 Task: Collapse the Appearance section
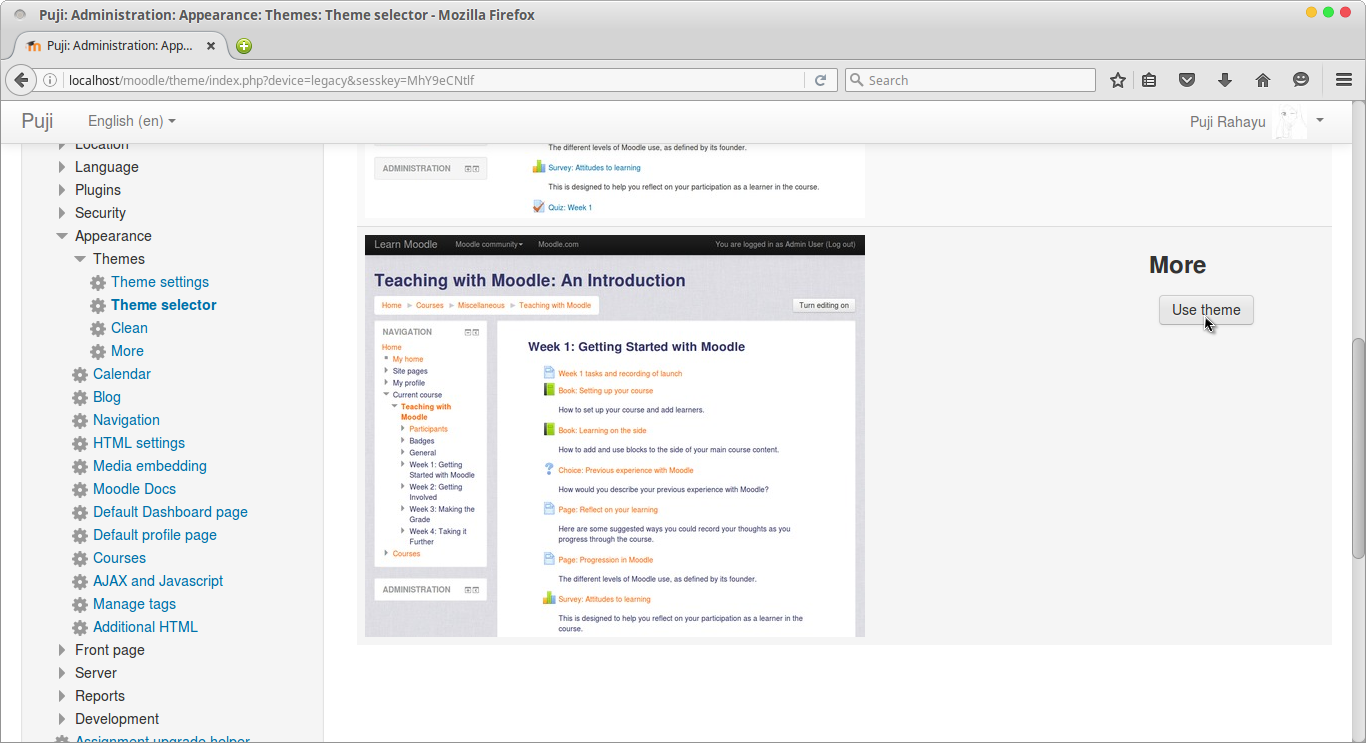pos(62,236)
